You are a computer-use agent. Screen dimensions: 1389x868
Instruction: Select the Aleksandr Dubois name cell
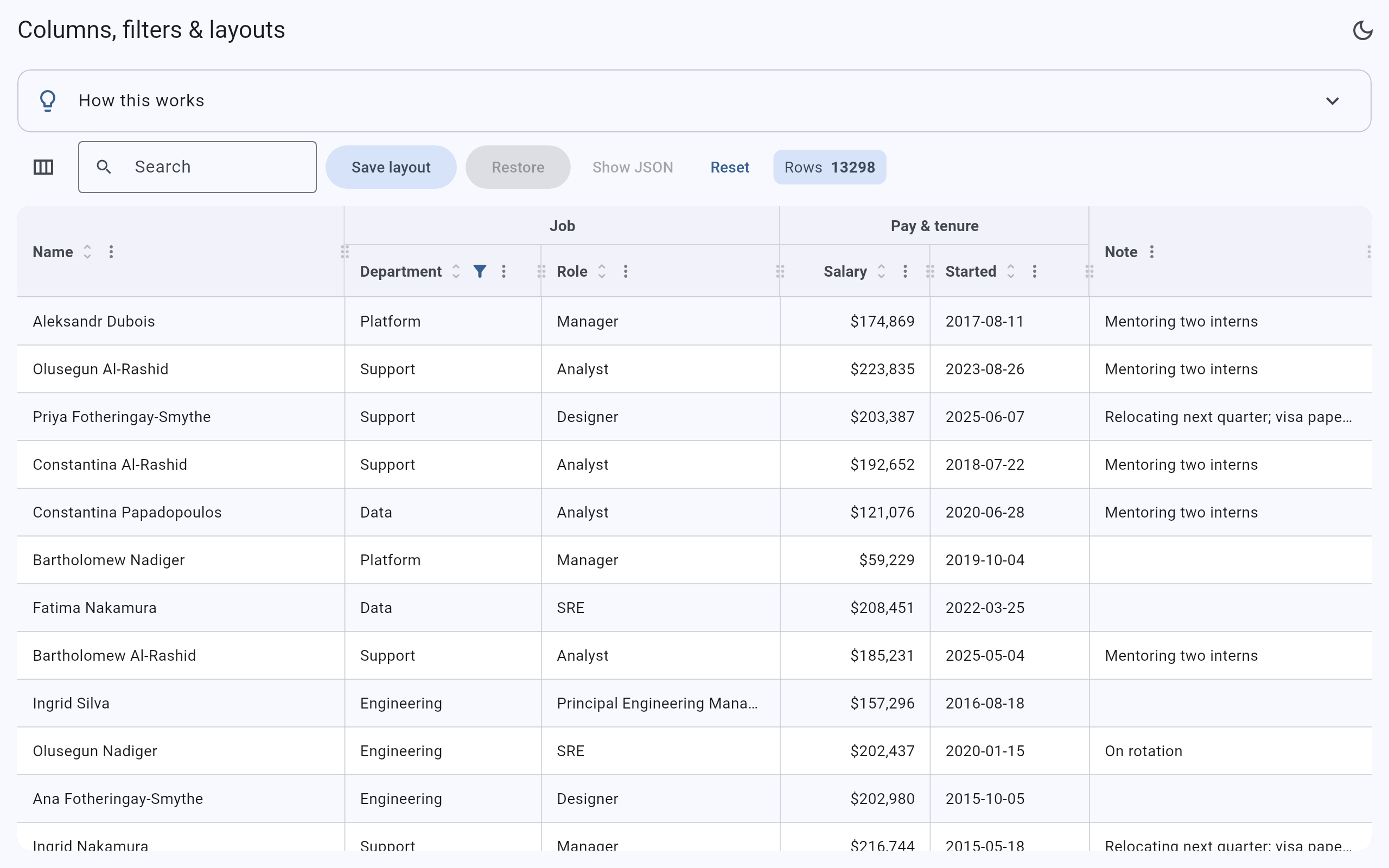[x=181, y=322]
